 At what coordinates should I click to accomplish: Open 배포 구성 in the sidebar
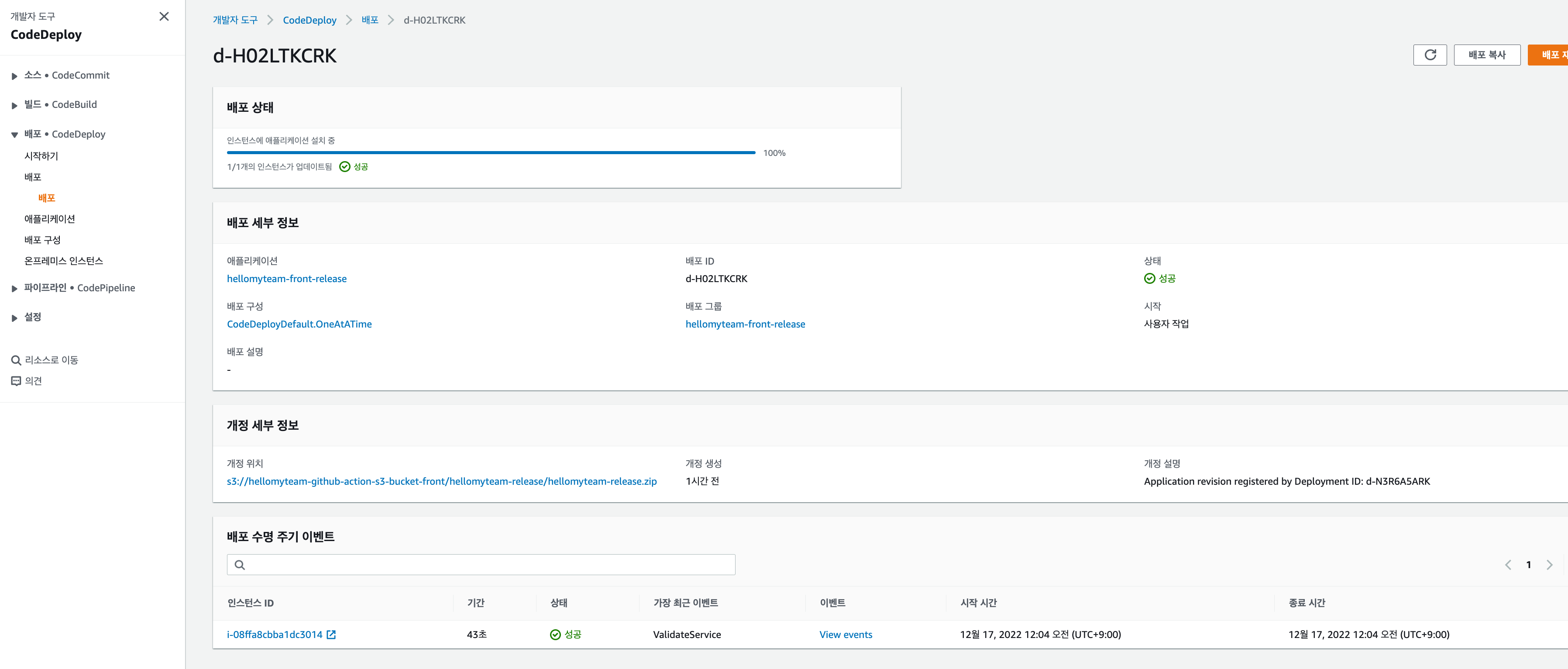[42, 240]
